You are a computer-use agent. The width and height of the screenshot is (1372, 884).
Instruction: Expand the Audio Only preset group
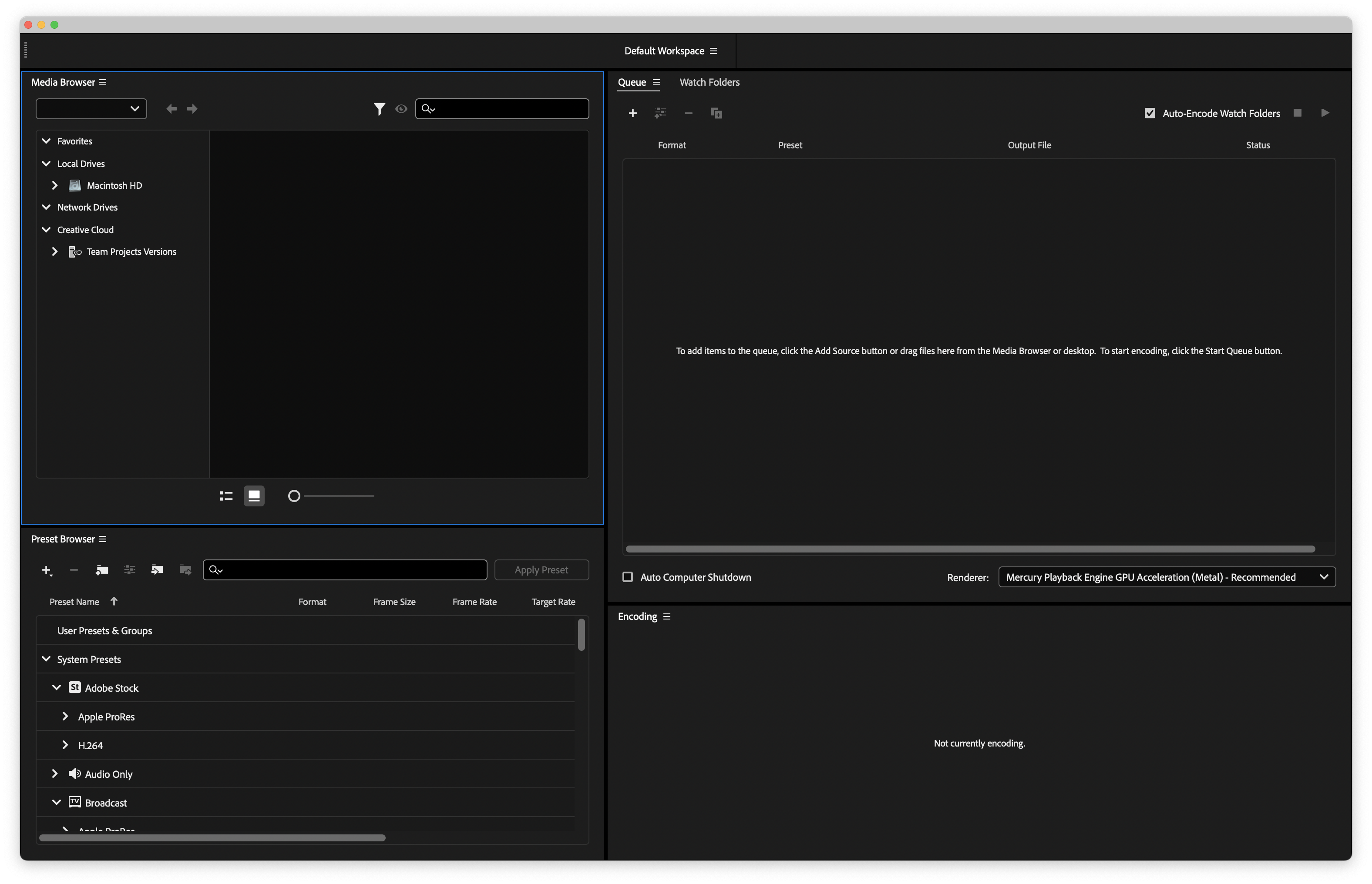click(x=54, y=774)
